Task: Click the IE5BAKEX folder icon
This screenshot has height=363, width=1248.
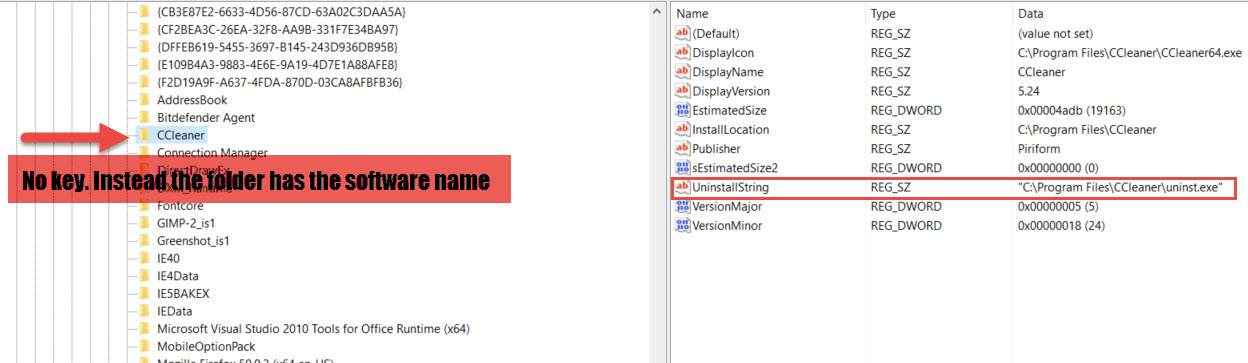Action: pyautogui.click(x=144, y=293)
